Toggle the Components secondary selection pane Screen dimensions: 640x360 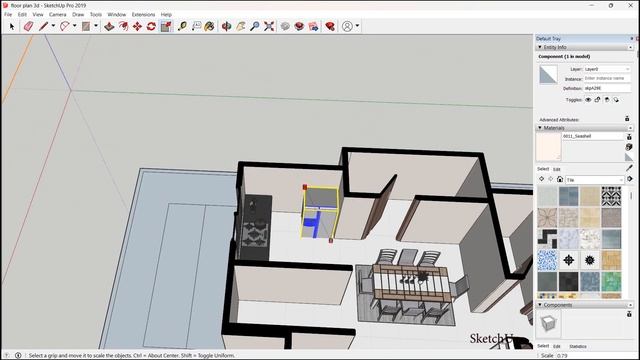(629, 314)
